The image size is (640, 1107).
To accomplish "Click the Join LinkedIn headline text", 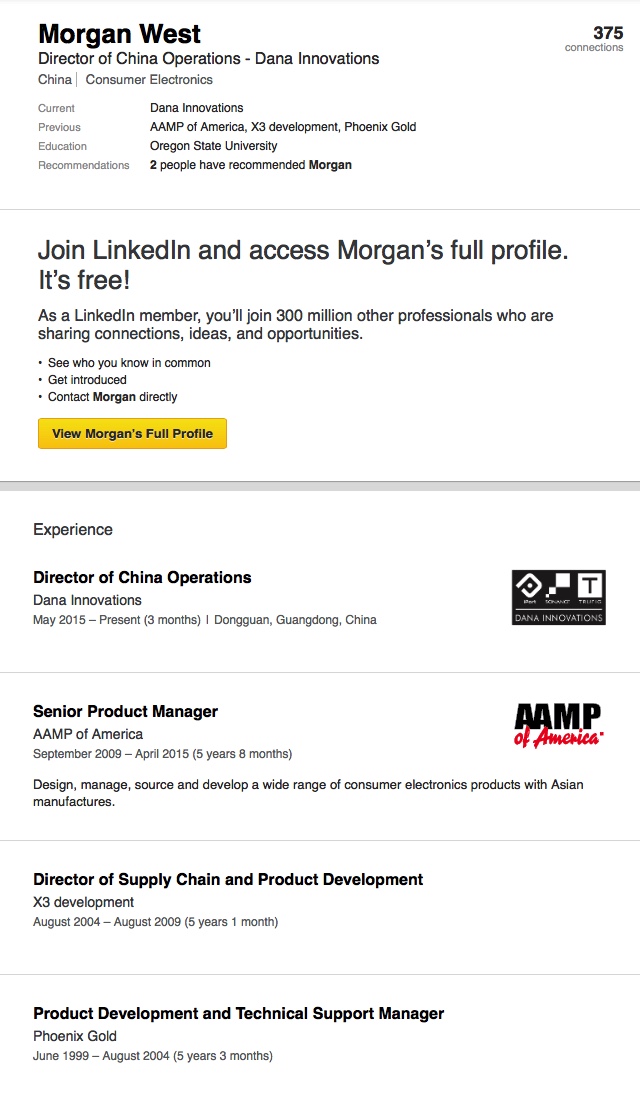I will [303, 250].
